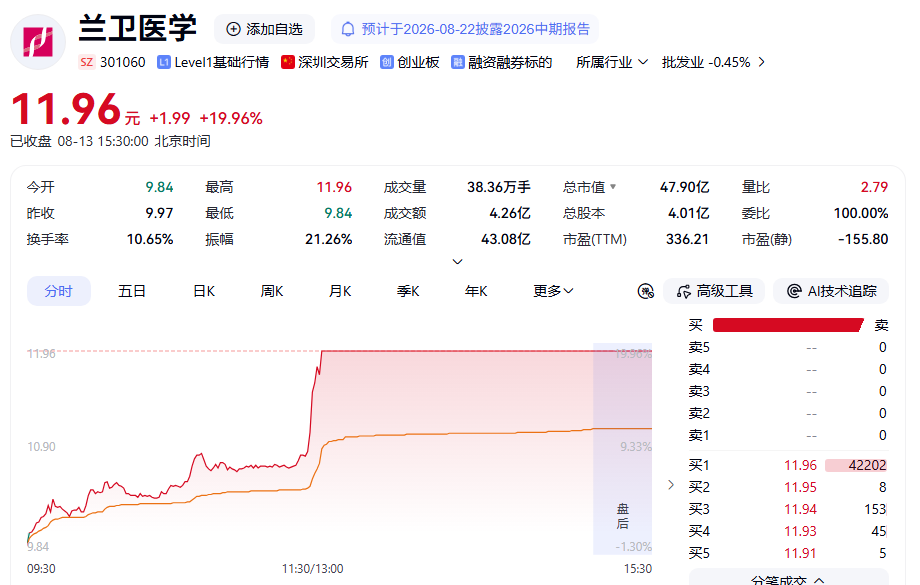Select the 卖5 order row
The width and height of the screenshot is (920, 585).
pyautogui.click(x=788, y=347)
